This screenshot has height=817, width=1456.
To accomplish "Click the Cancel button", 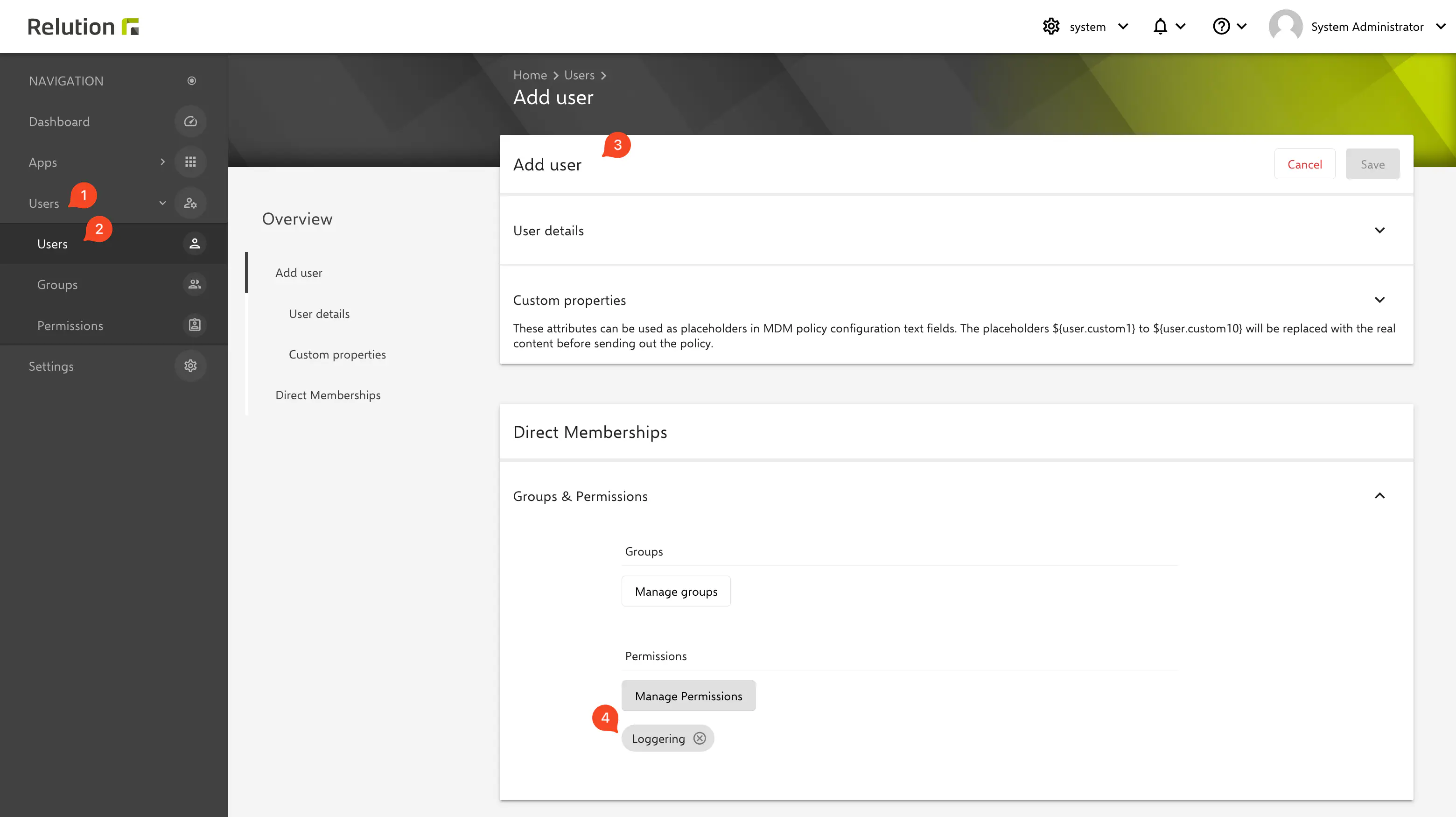I will 1304,164.
